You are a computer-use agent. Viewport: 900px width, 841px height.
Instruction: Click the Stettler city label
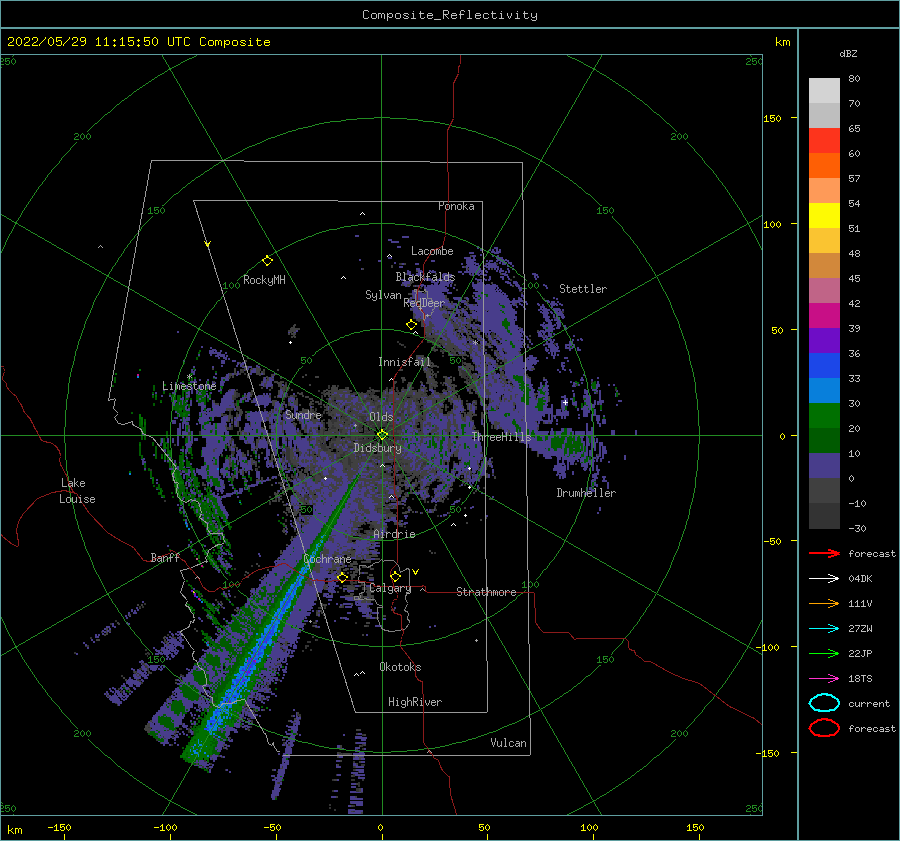(x=583, y=289)
